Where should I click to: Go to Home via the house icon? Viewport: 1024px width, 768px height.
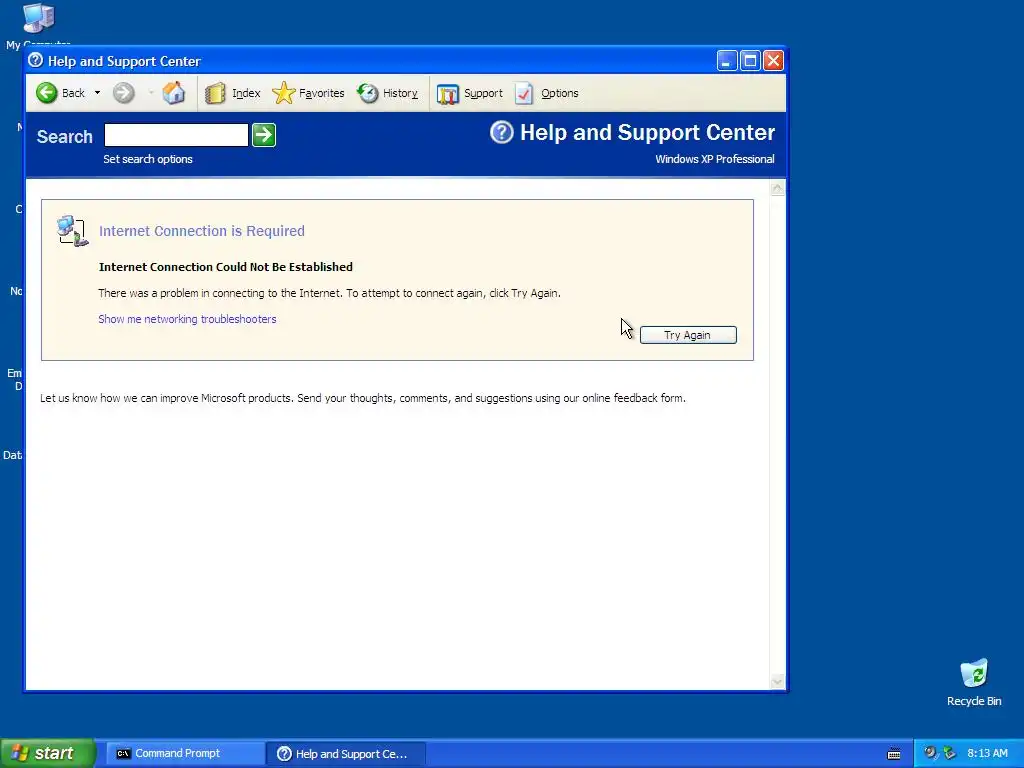(x=174, y=93)
